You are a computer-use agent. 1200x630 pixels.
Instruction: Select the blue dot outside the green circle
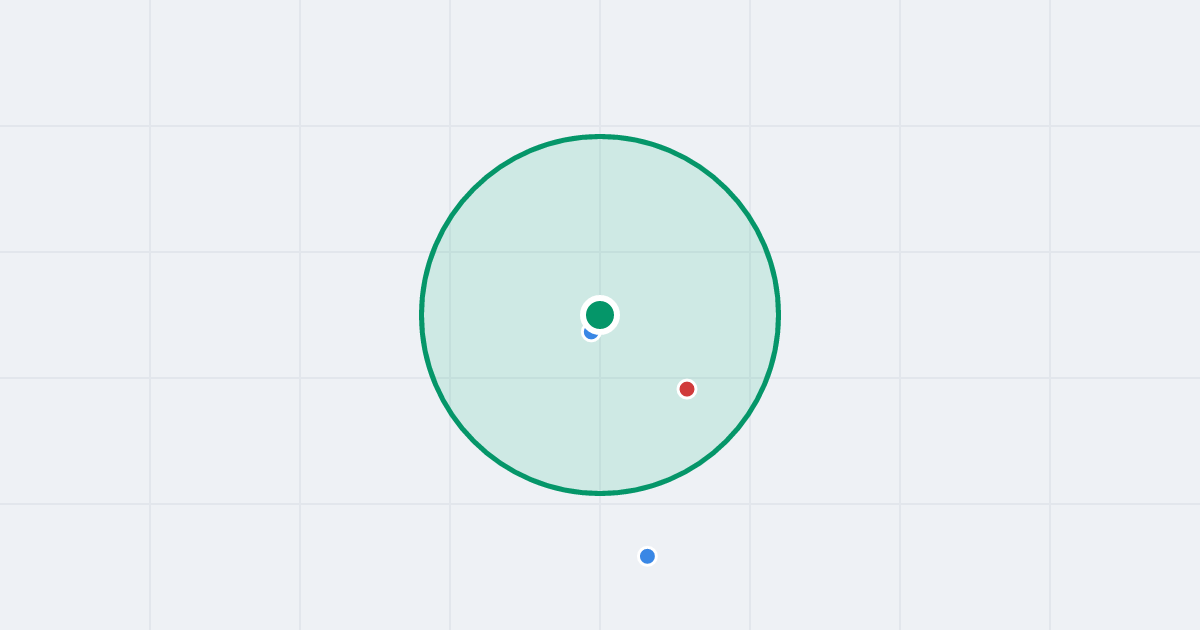coord(647,556)
